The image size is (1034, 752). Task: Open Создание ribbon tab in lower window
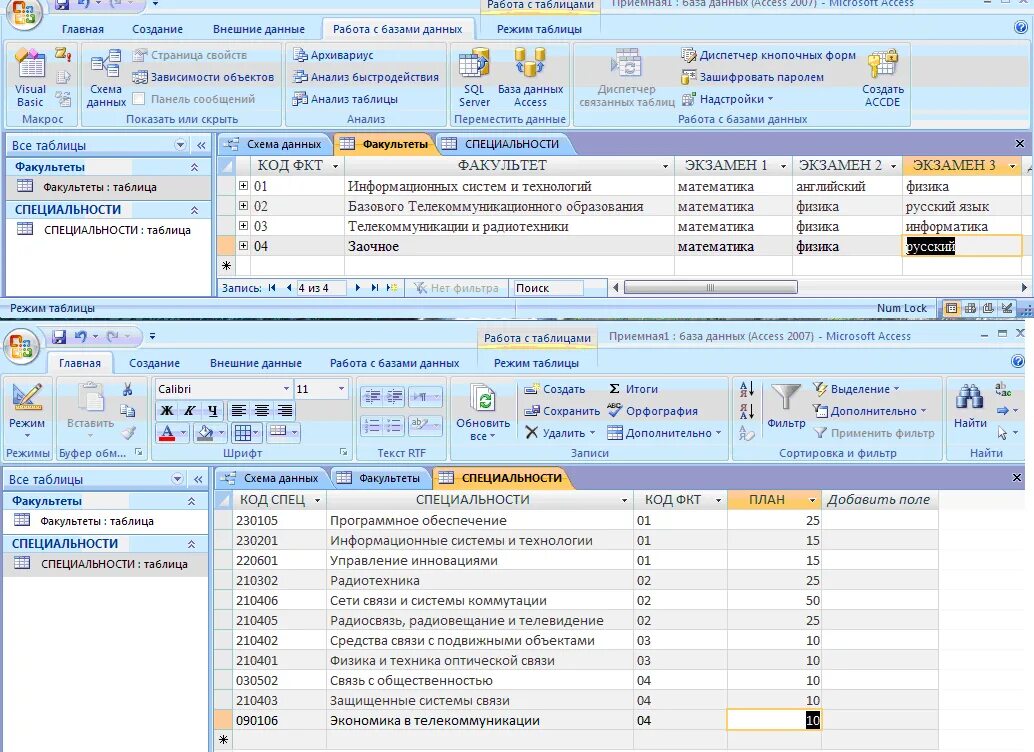(x=154, y=363)
